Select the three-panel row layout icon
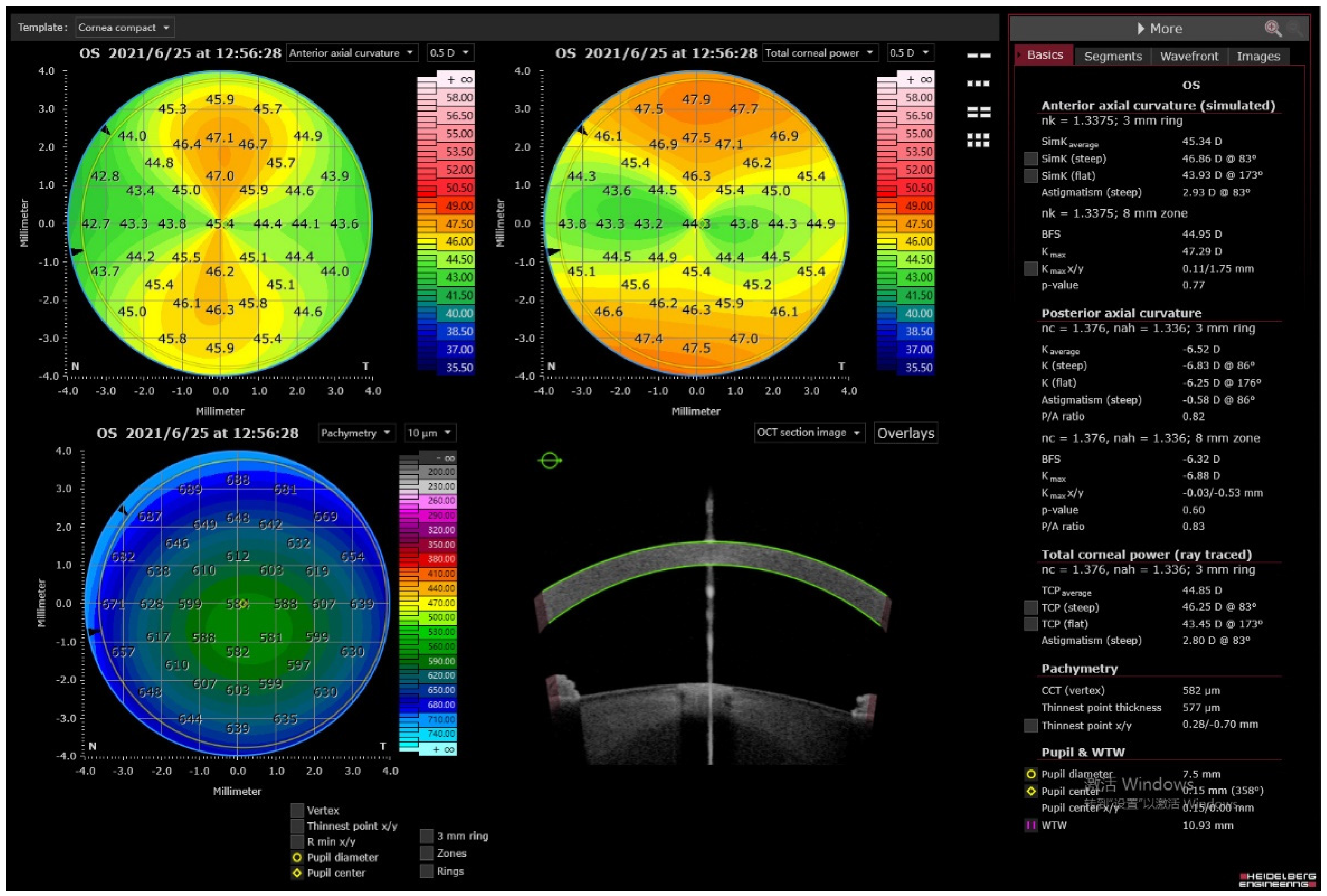This screenshot has width=1327, height=896. 978,83
